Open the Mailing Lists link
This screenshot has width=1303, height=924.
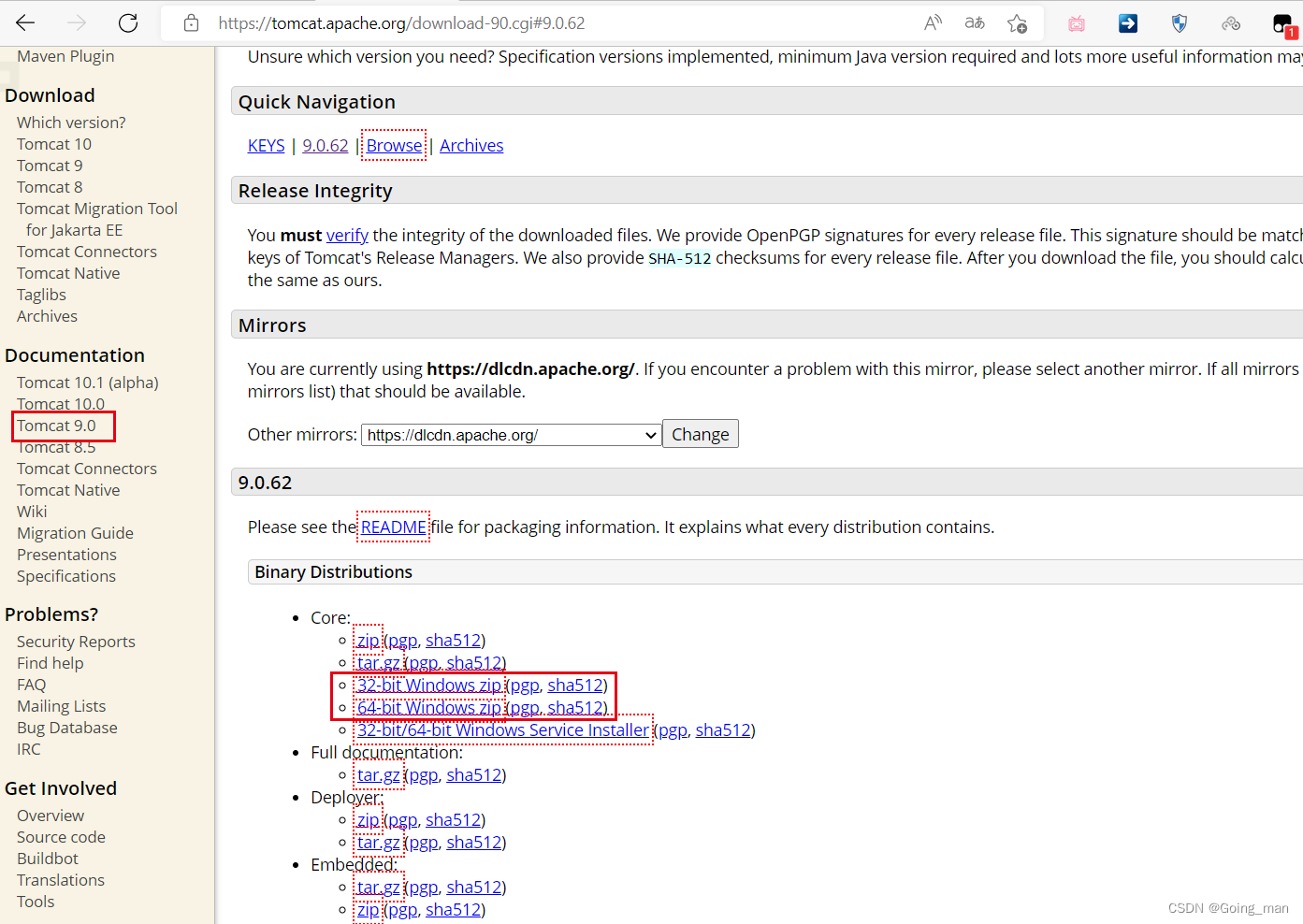coord(61,706)
